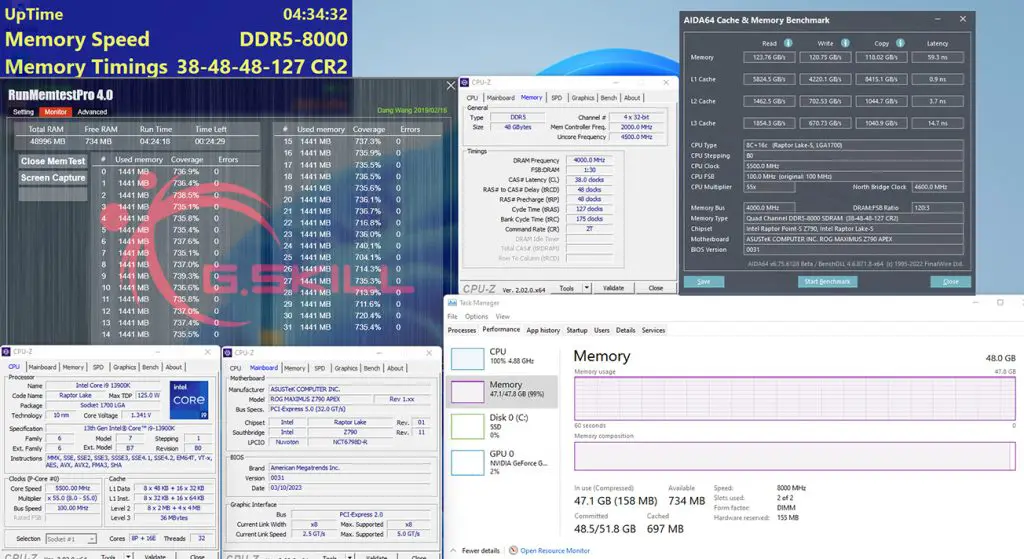1024x559 pixels.
Task: Open CPU tab in CPU-Z Mainboard window
Action: point(236,368)
